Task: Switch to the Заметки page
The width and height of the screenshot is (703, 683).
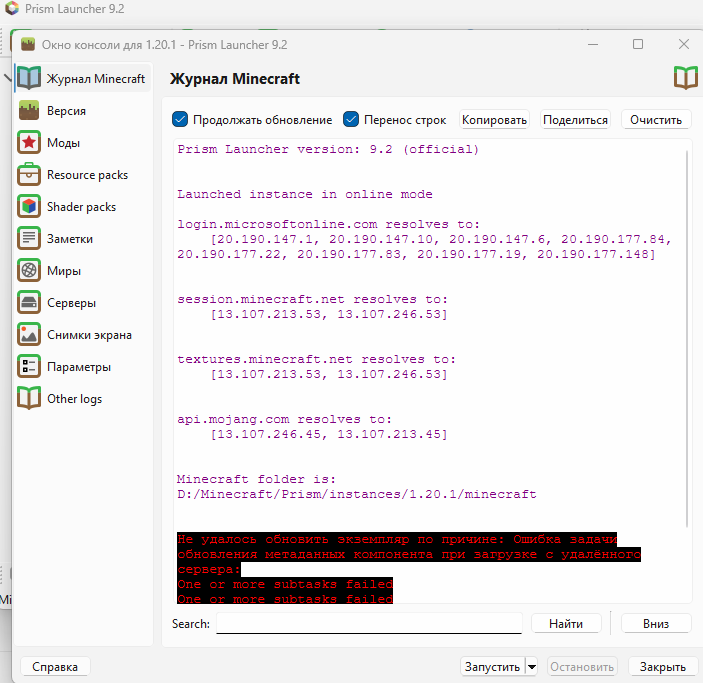Action: tap(83, 239)
